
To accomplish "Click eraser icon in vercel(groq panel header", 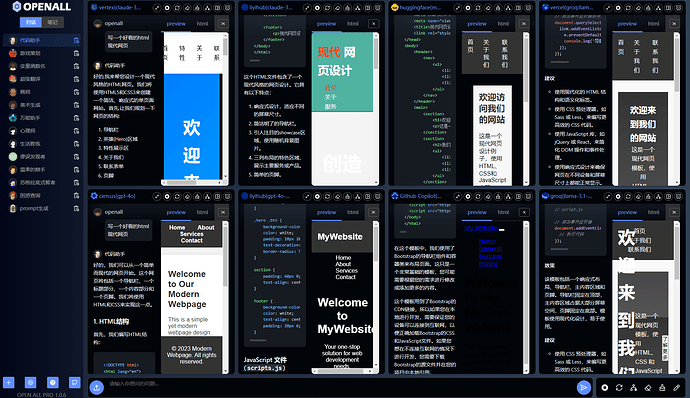I will (x=639, y=8).
